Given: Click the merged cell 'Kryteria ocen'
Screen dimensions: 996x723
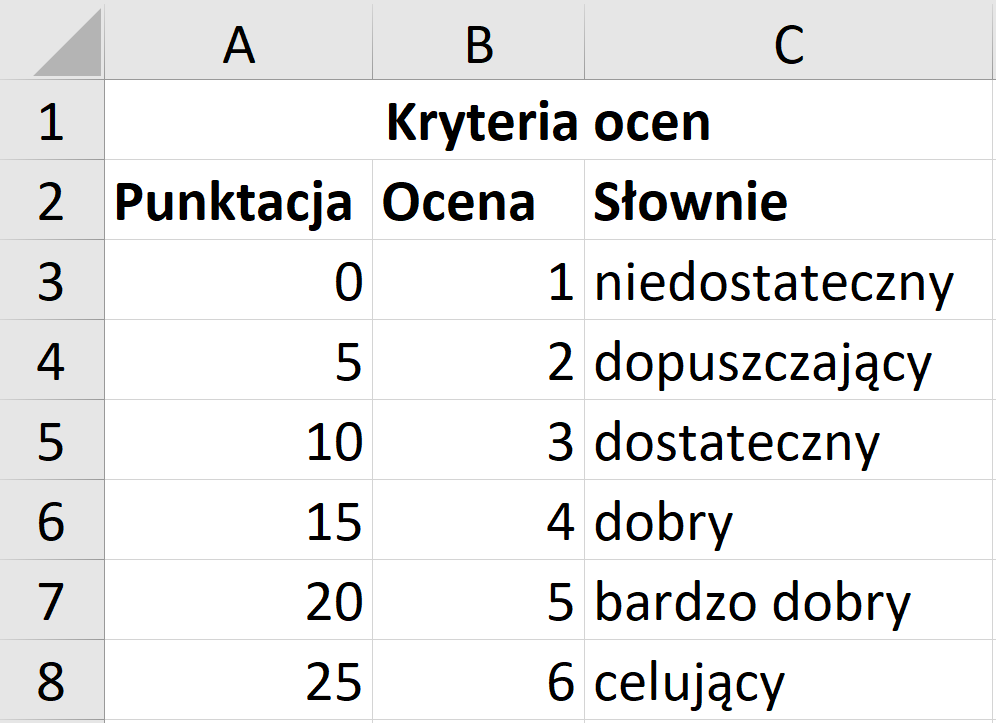Looking at the screenshot, I should coord(548,120).
